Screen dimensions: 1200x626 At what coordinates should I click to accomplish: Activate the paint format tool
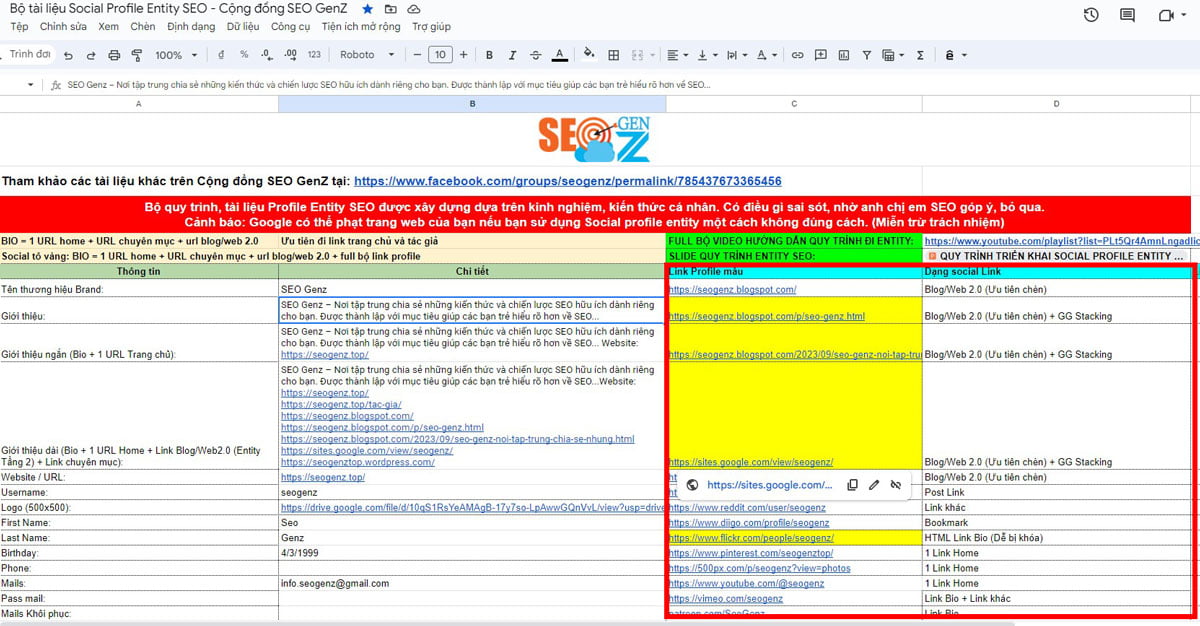pos(136,55)
